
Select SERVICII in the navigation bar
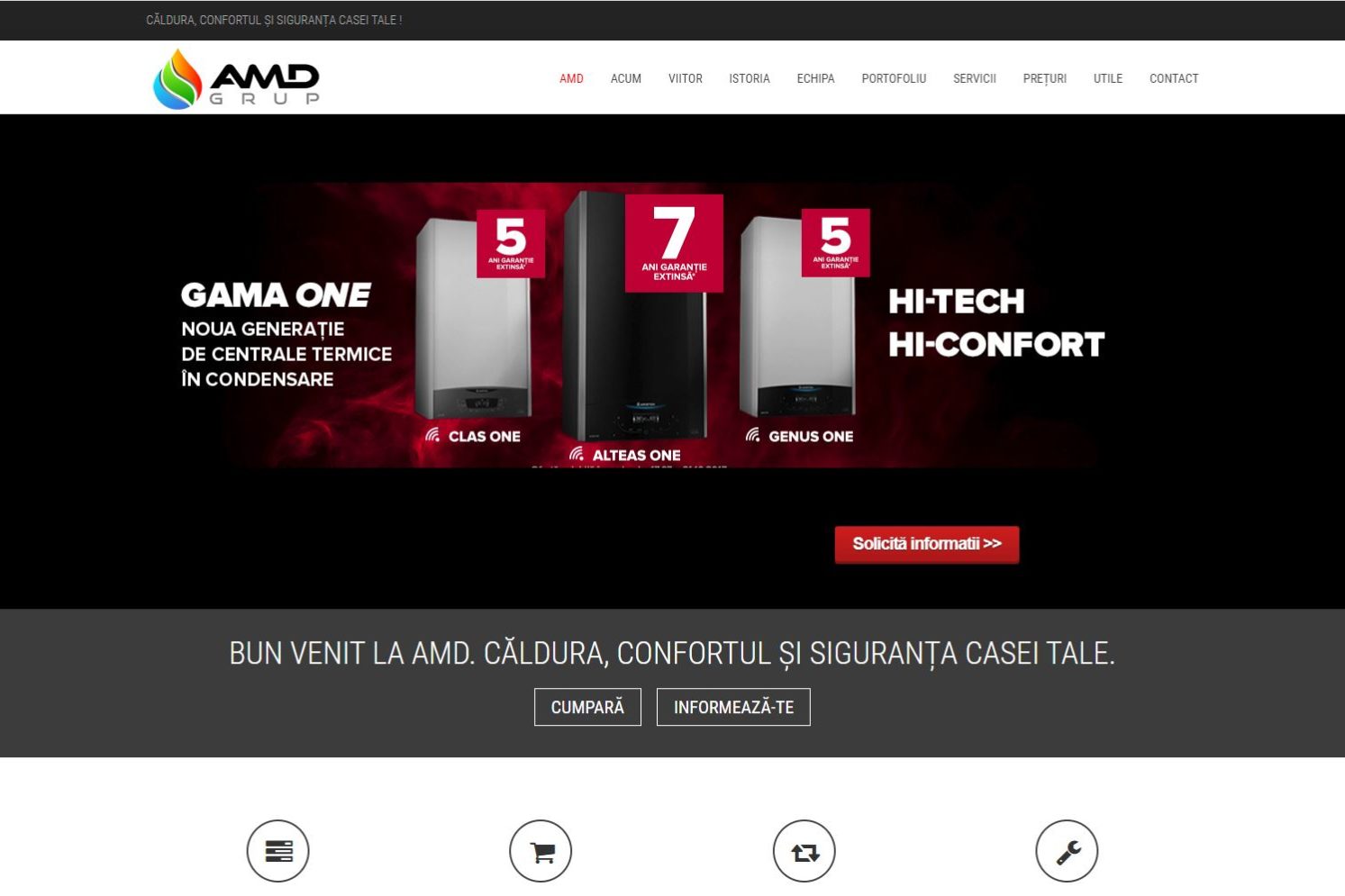click(x=975, y=78)
